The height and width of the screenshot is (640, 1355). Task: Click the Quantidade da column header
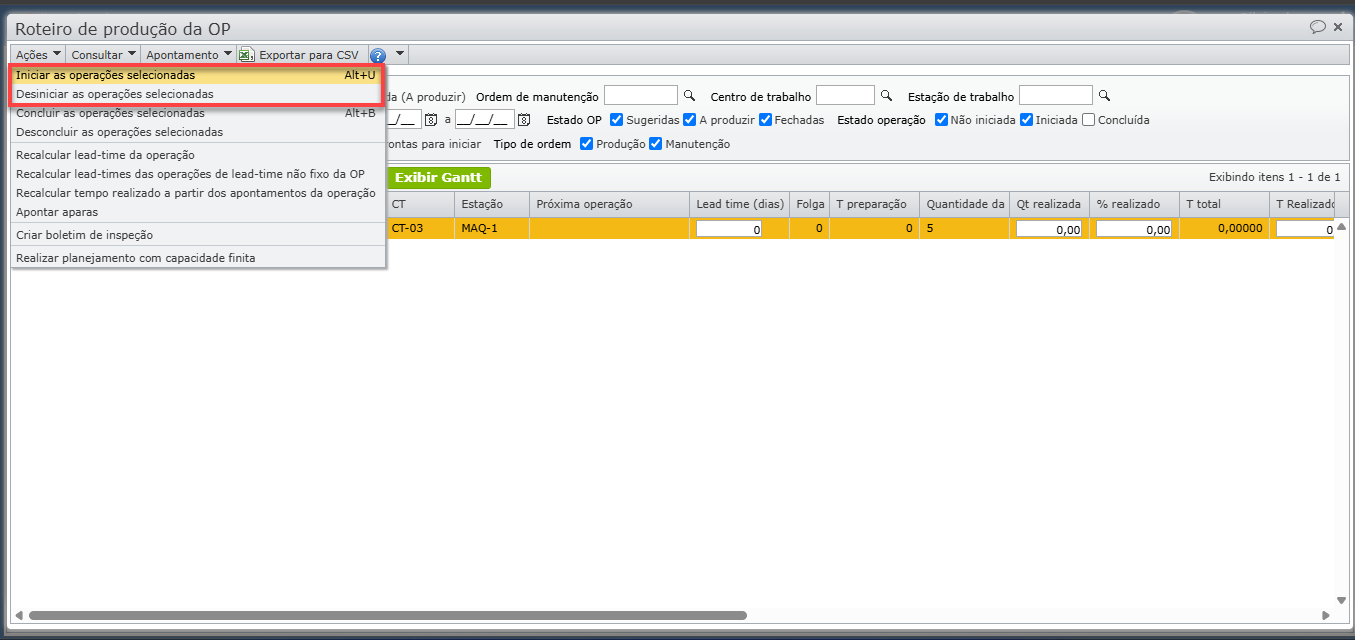click(964, 204)
